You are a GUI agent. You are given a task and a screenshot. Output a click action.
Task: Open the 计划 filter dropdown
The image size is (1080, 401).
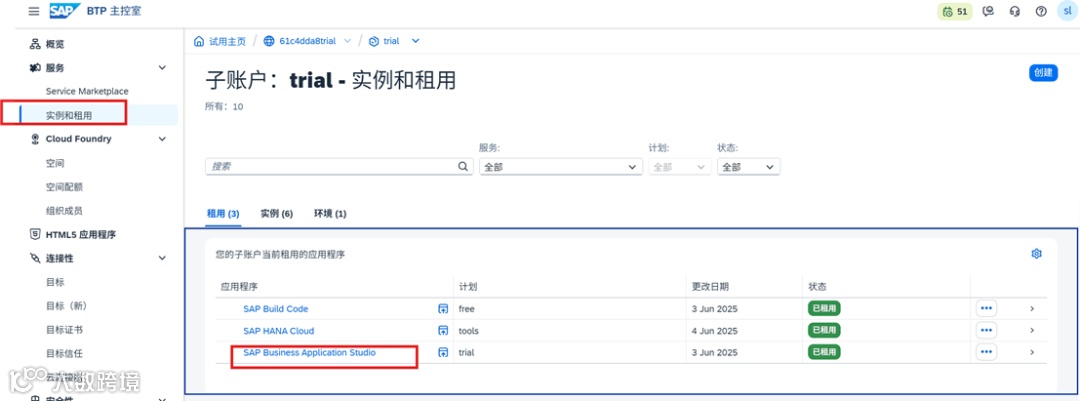(x=680, y=167)
